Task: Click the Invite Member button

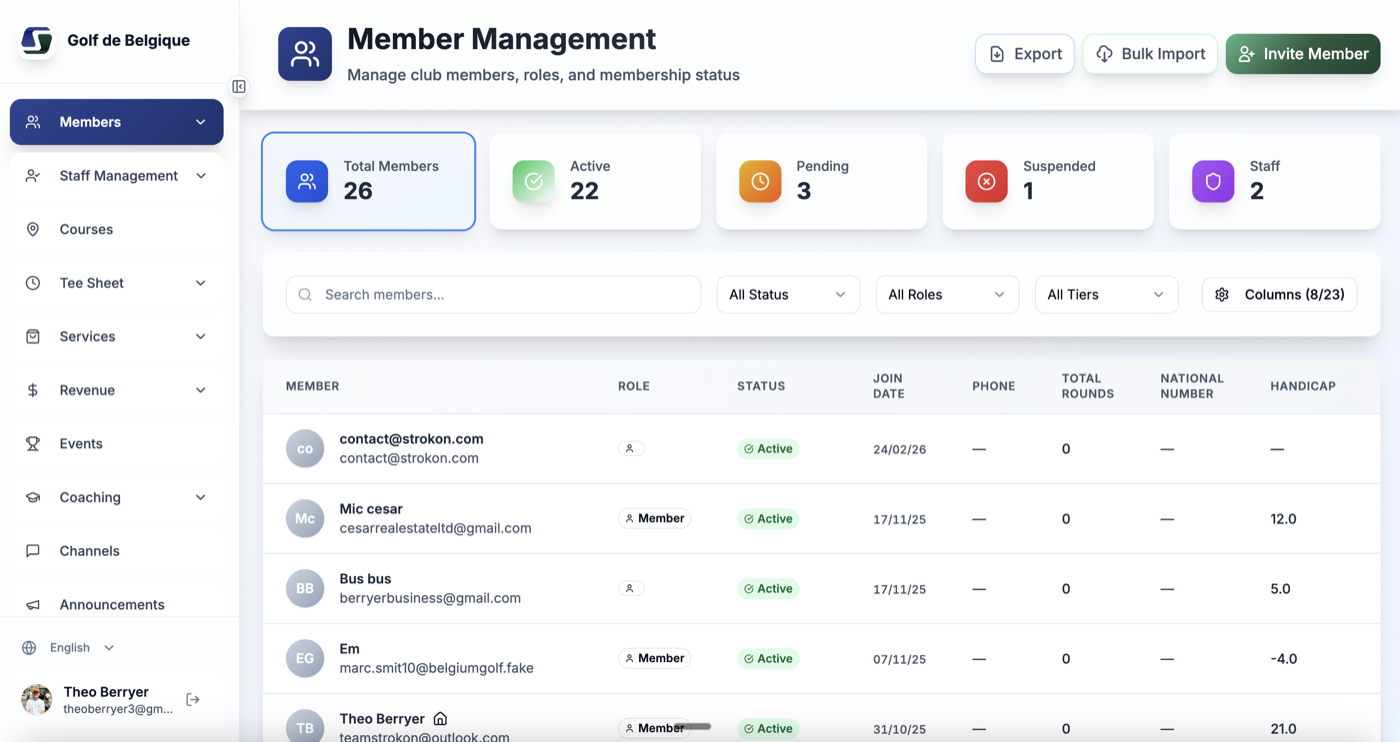Action: click(x=1303, y=54)
